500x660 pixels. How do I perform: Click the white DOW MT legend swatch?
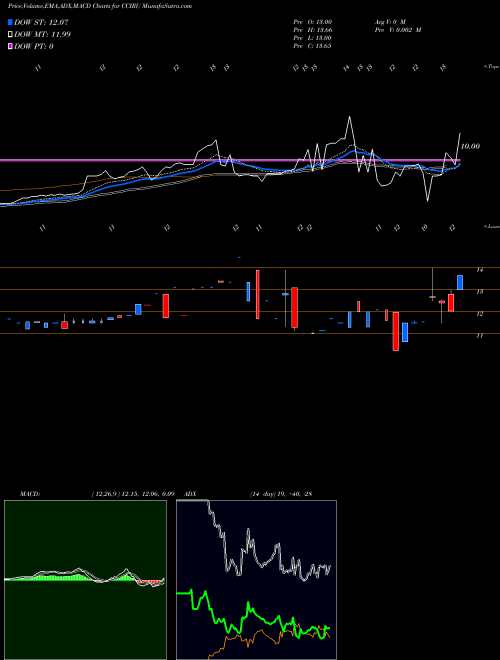[10, 34]
